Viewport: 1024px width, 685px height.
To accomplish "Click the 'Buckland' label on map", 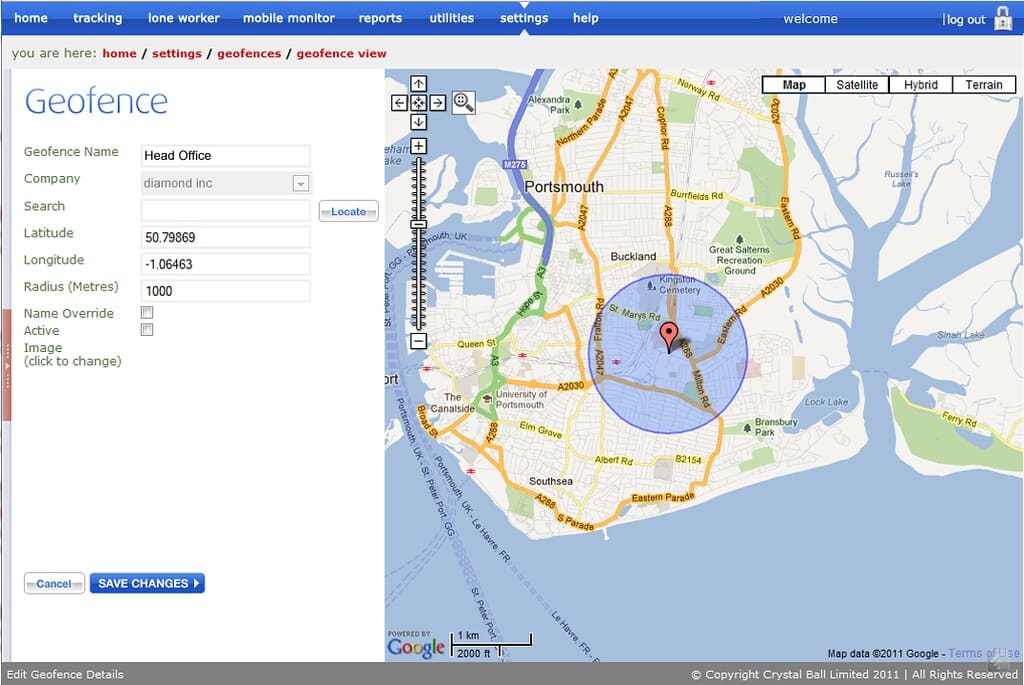I will (633, 257).
